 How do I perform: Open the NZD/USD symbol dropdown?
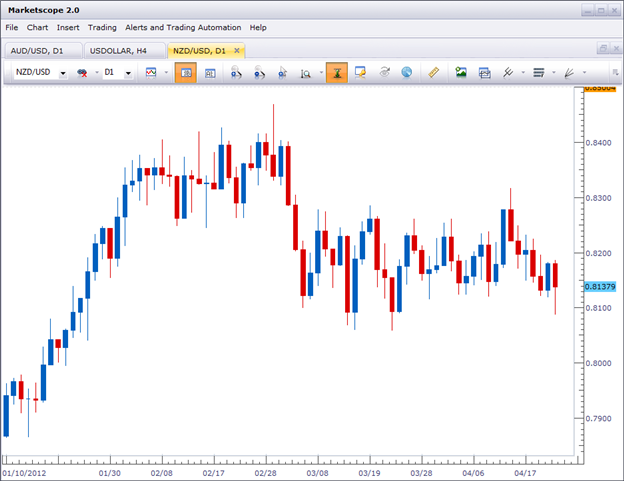[63, 73]
